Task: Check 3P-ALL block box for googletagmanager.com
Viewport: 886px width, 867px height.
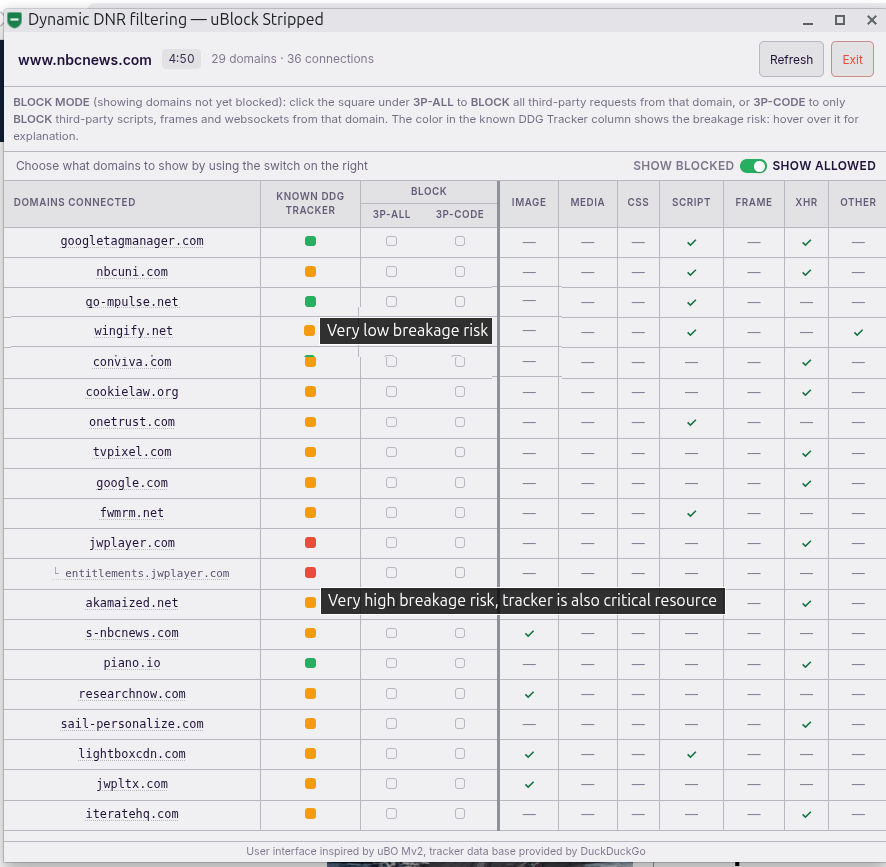Action: click(392, 241)
